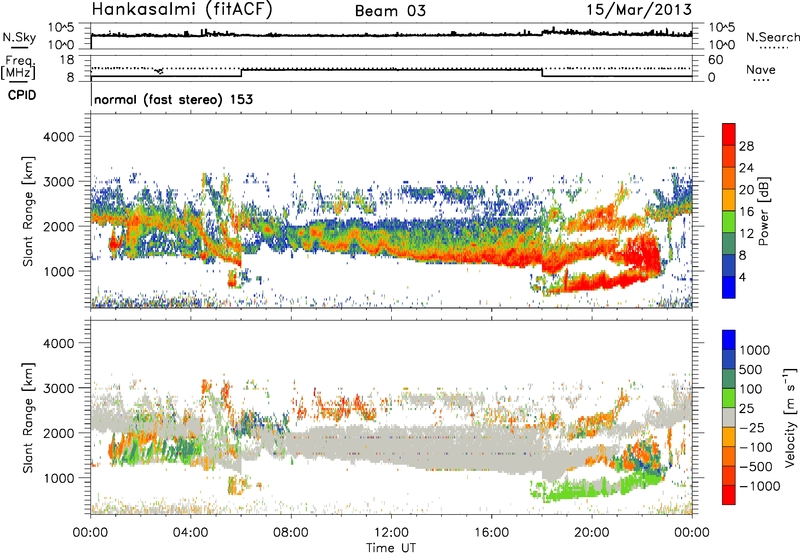Screen dimensions: 800x554
Task: Select the 'Beam 03' label
Action: pyautogui.click(x=390, y=11)
